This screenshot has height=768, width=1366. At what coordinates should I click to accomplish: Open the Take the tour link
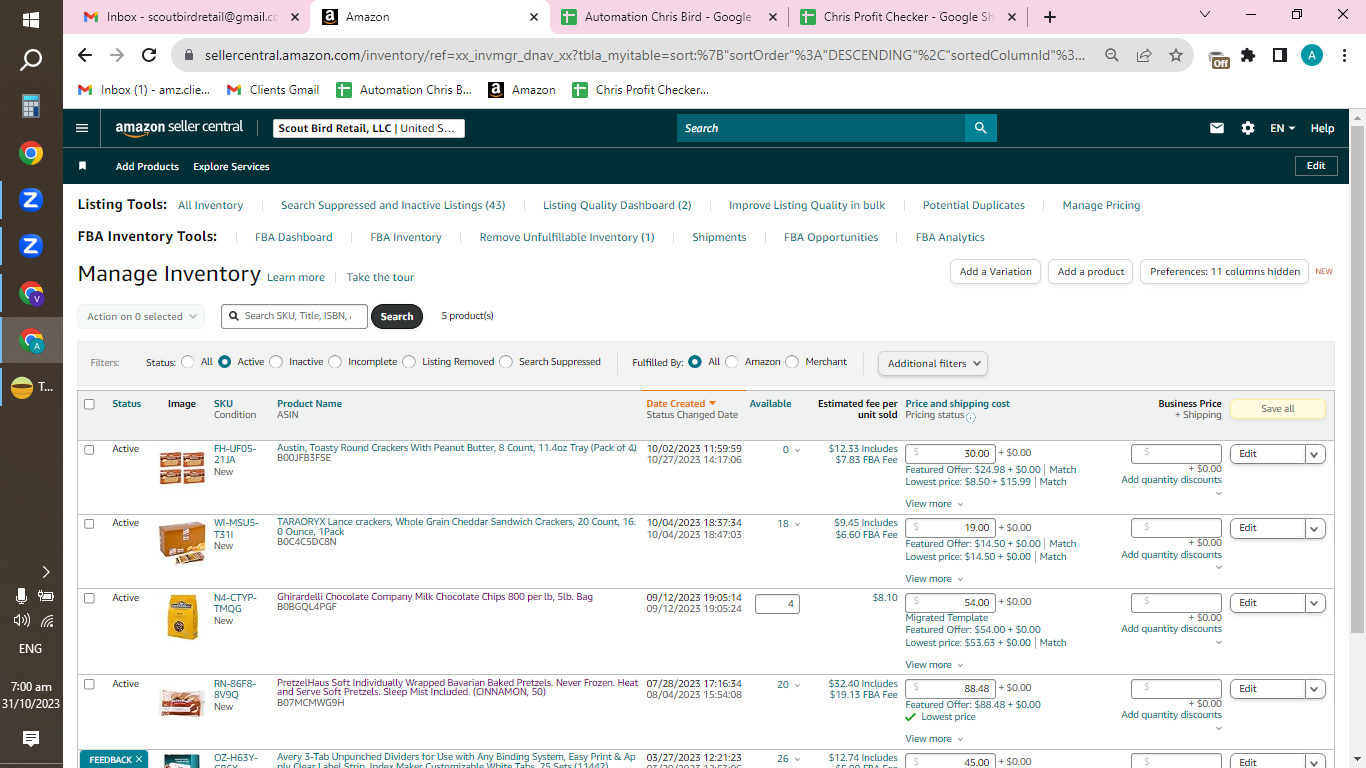pyautogui.click(x=380, y=277)
